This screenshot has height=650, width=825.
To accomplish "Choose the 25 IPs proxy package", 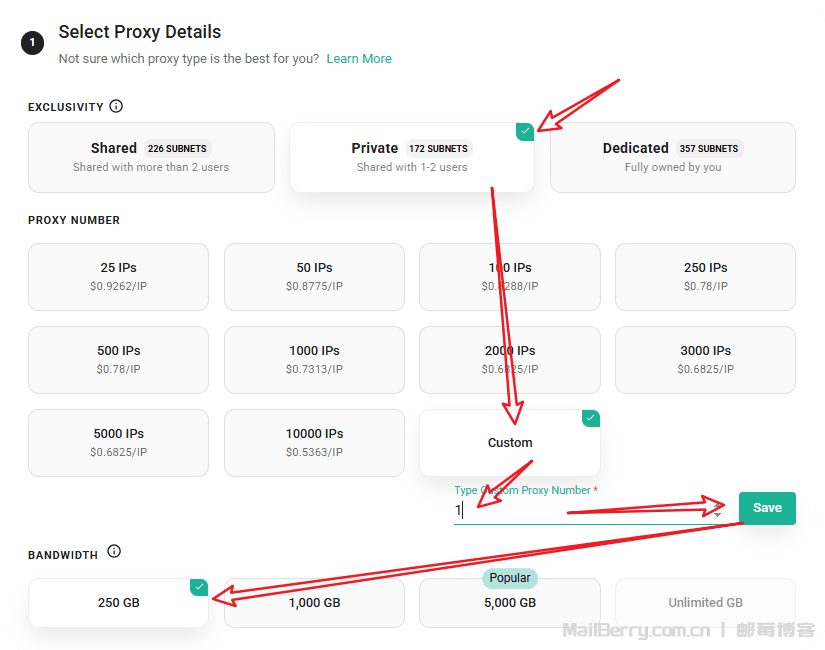I will pos(118,277).
